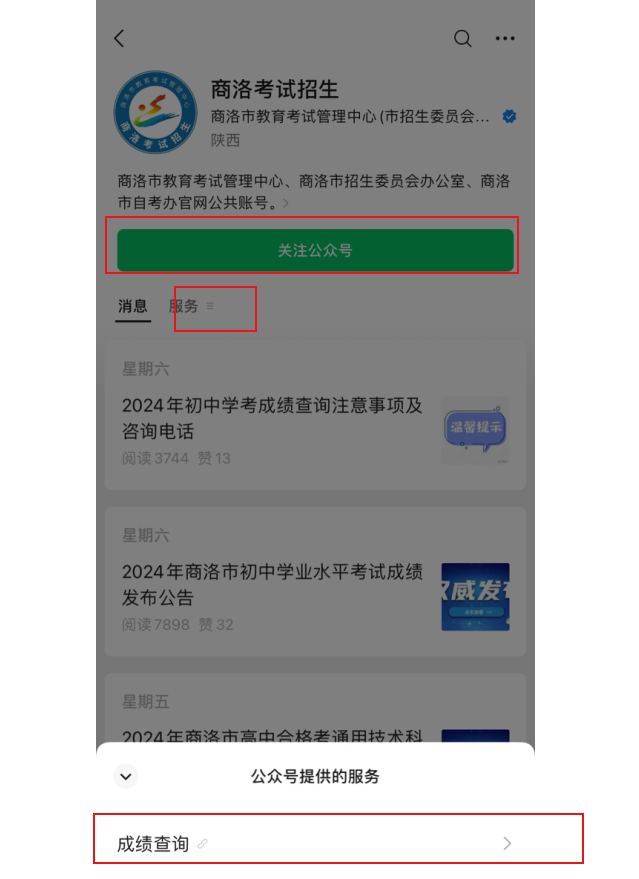Expand the account description via small arrow
This screenshot has height=879, width=639.
tap(286, 203)
